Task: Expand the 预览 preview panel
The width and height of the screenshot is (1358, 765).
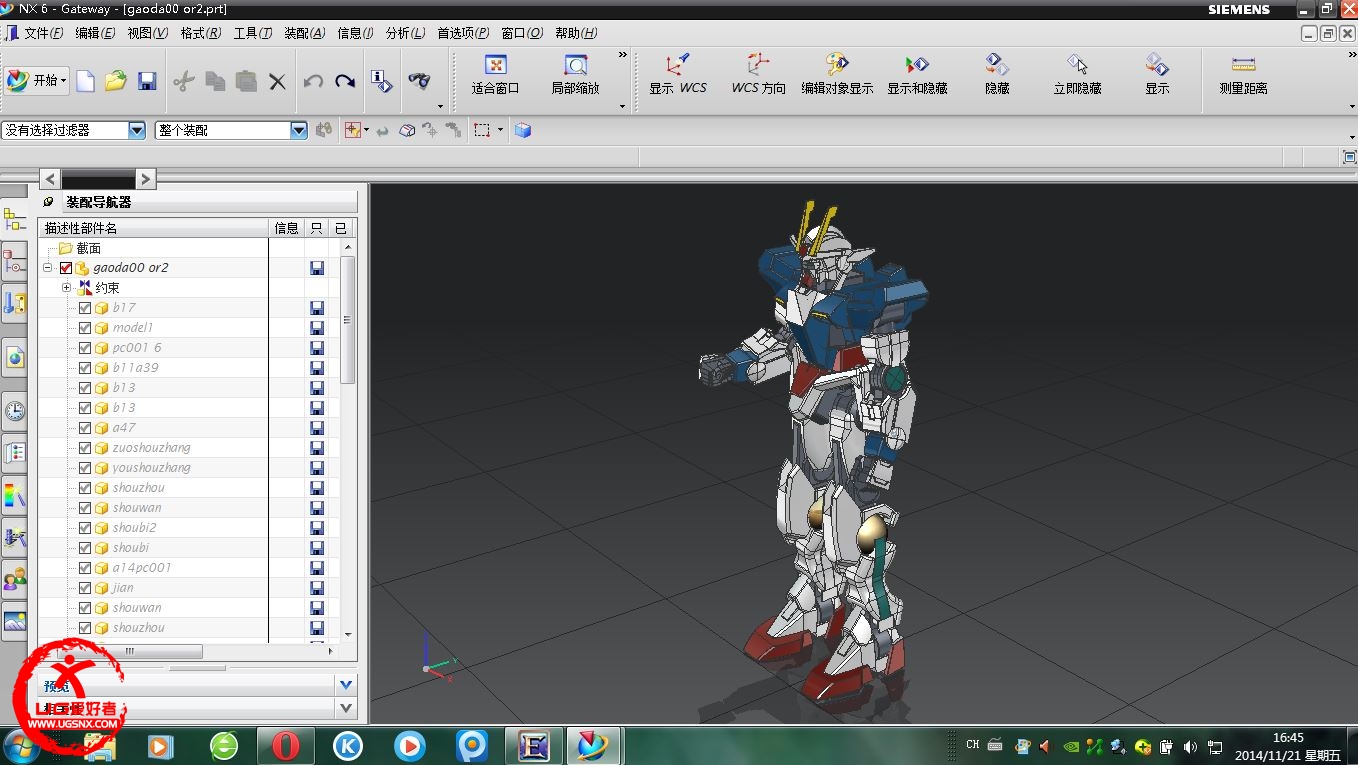Action: 346,685
